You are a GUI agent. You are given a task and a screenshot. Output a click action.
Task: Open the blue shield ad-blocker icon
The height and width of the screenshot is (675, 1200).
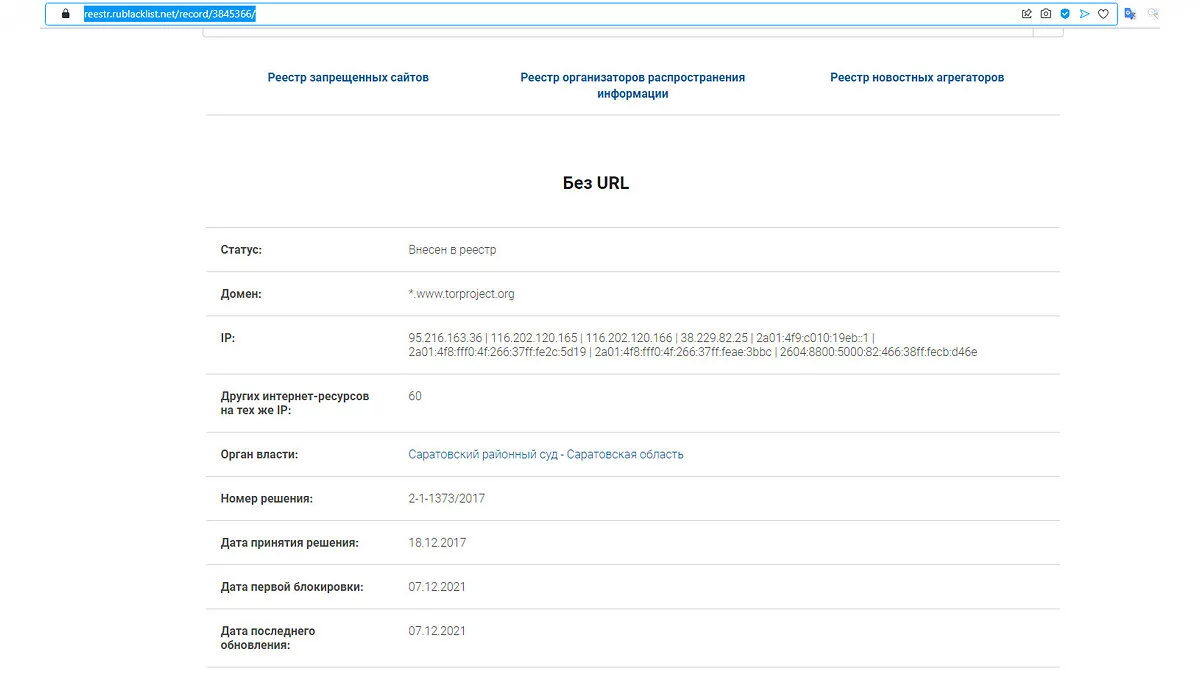[x=1065, y=14]
